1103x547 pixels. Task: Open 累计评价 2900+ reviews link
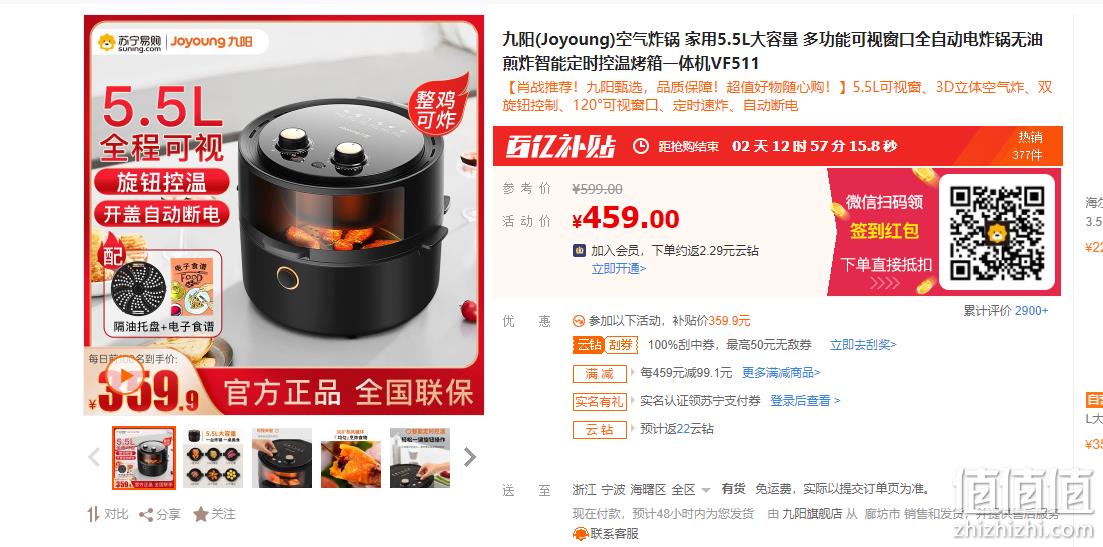tap(1005, 311)
